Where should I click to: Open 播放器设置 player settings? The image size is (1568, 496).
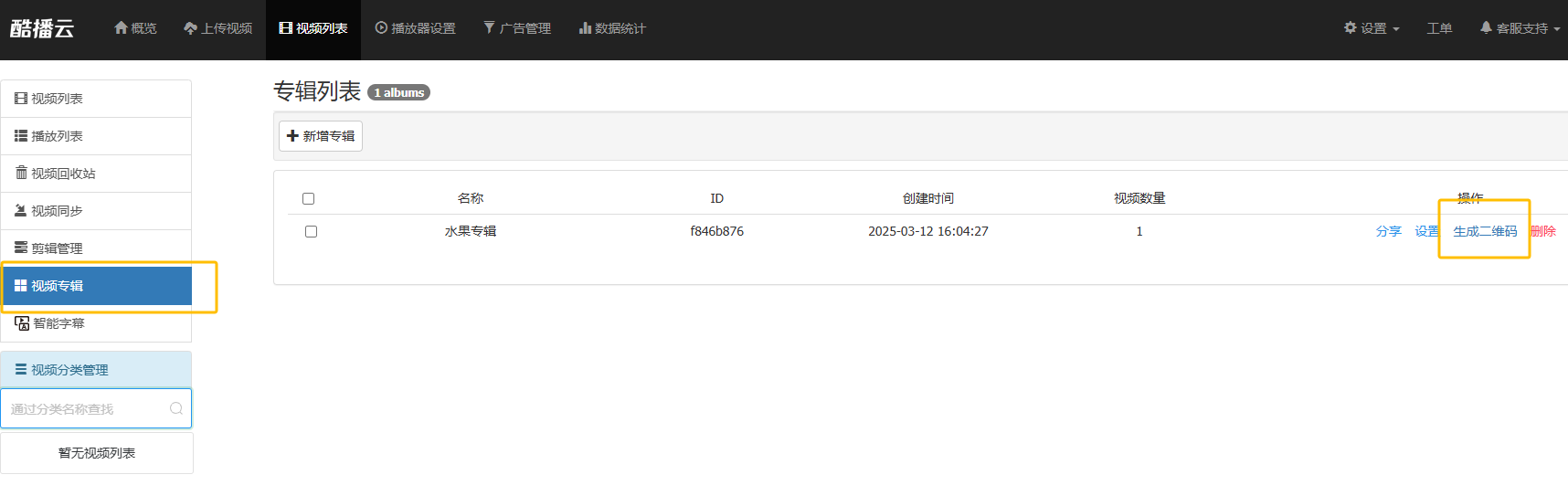pos(415,28)
